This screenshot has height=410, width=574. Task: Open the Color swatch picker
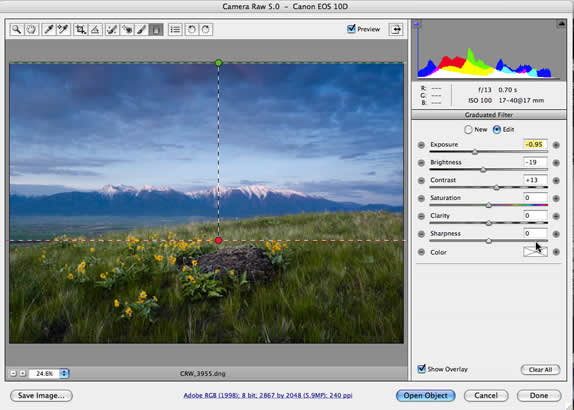click(535, 251)
